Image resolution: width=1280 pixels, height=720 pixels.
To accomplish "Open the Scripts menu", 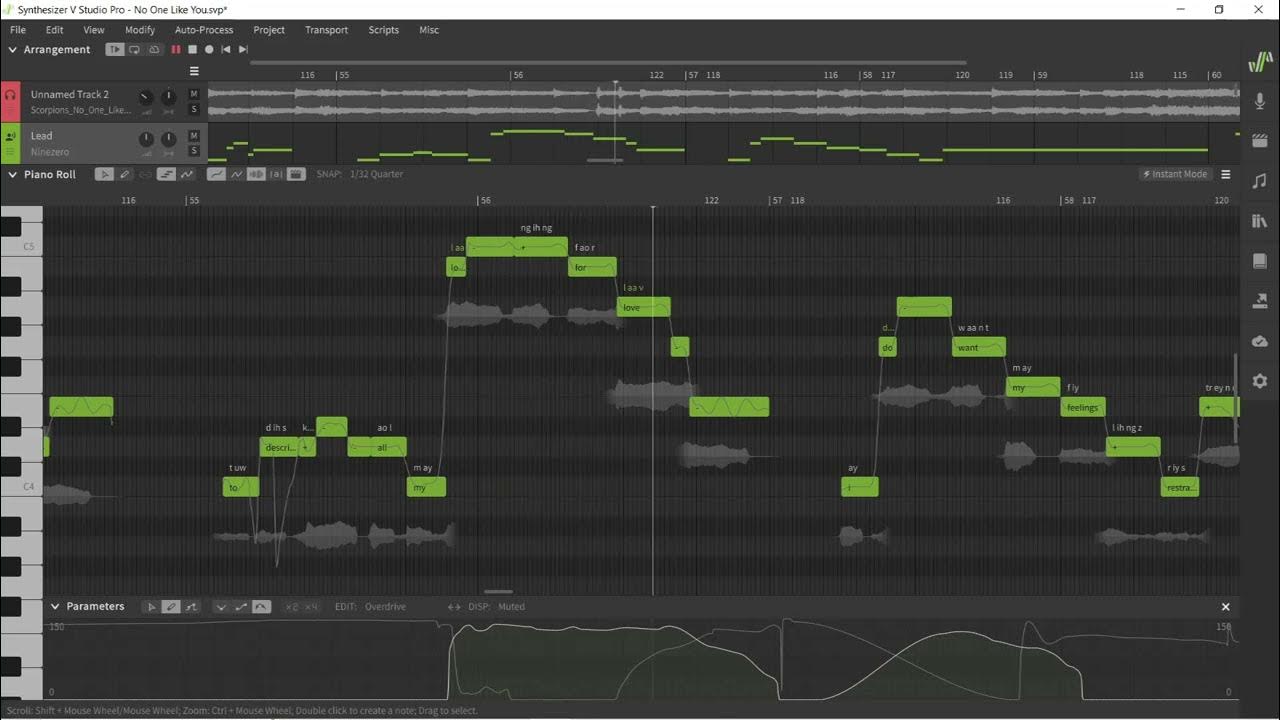I will tap(384, 30).
